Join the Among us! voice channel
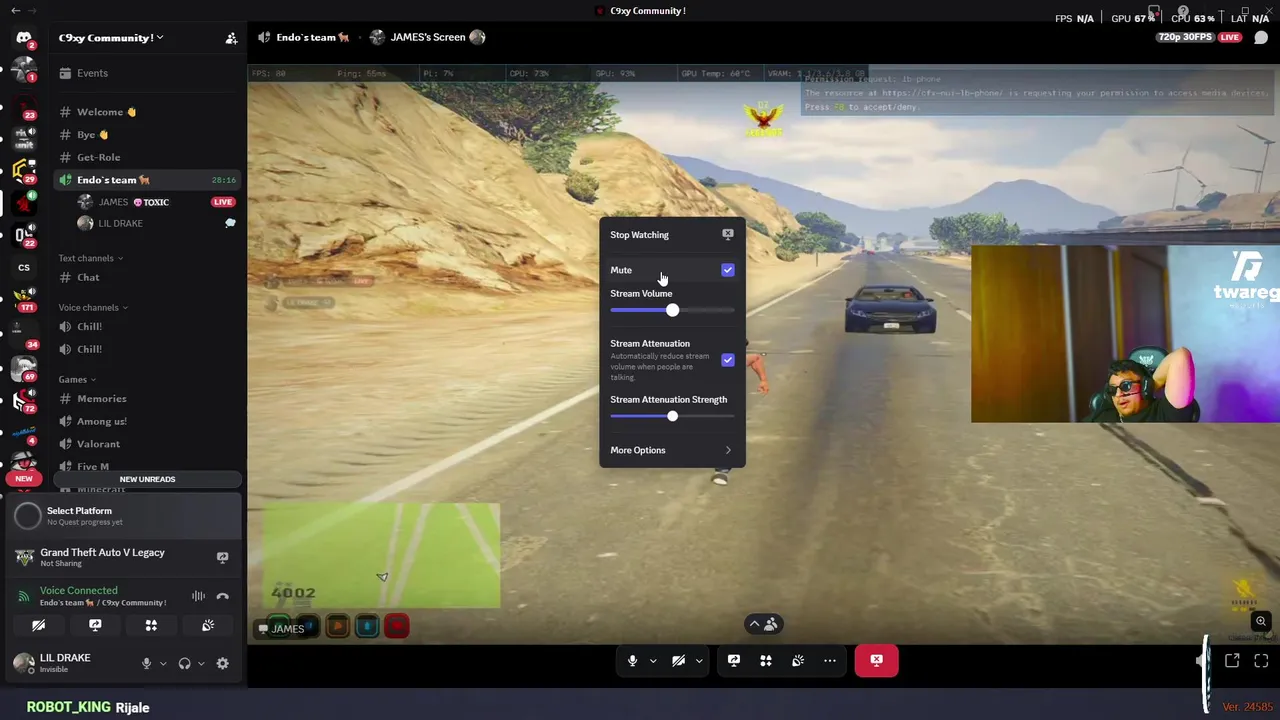 tap(146, 421)
